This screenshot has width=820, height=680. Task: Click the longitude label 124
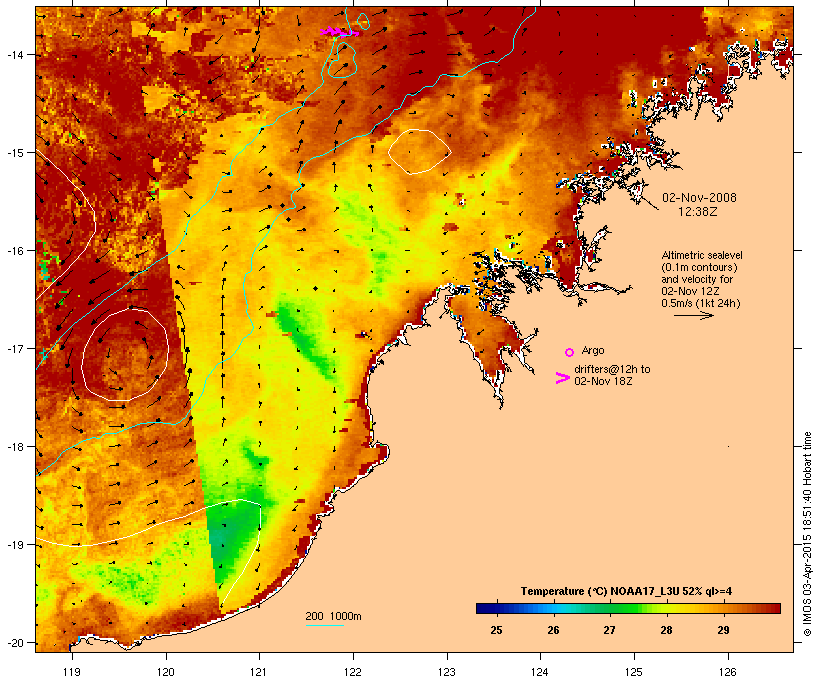click(x=540, y=672)
